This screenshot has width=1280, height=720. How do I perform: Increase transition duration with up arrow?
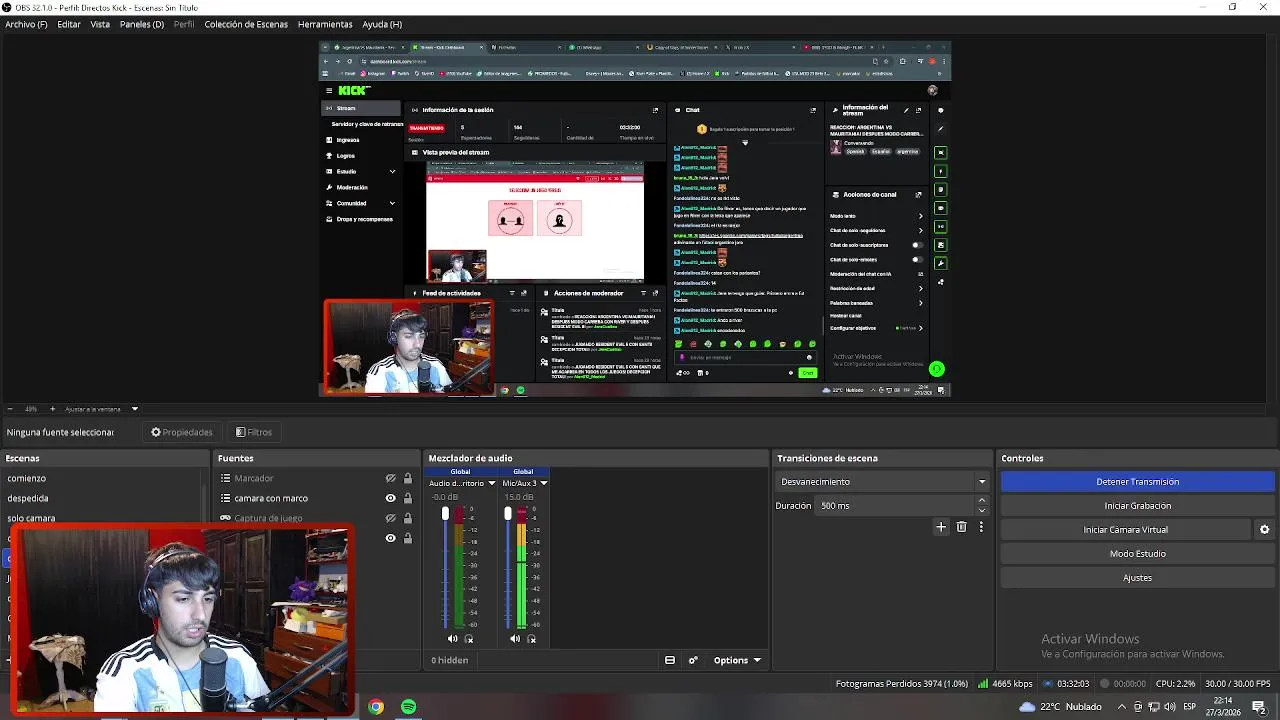981,501
